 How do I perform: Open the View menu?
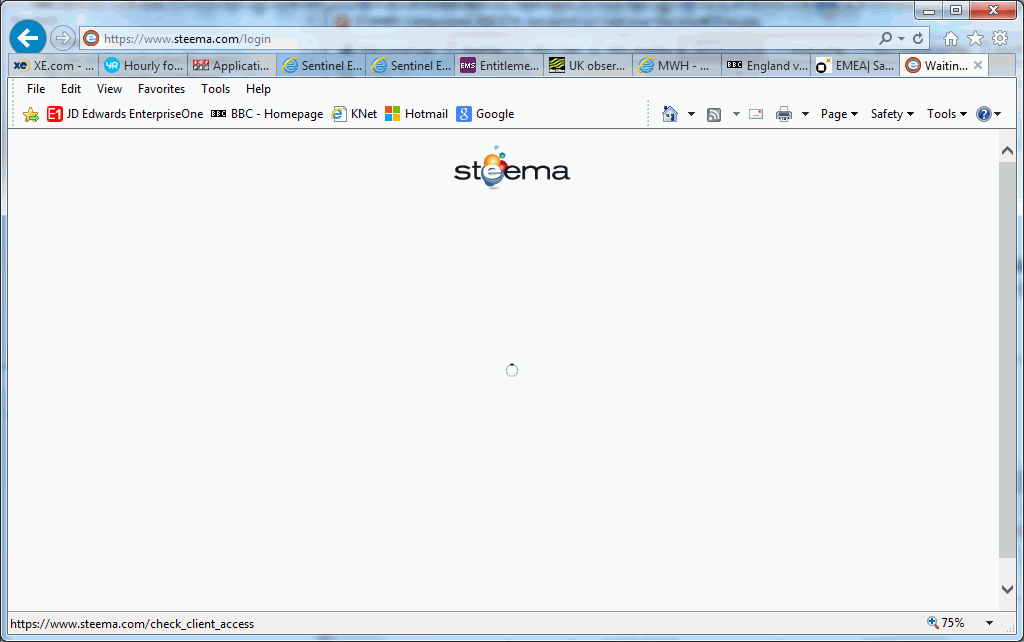[109, 89]
